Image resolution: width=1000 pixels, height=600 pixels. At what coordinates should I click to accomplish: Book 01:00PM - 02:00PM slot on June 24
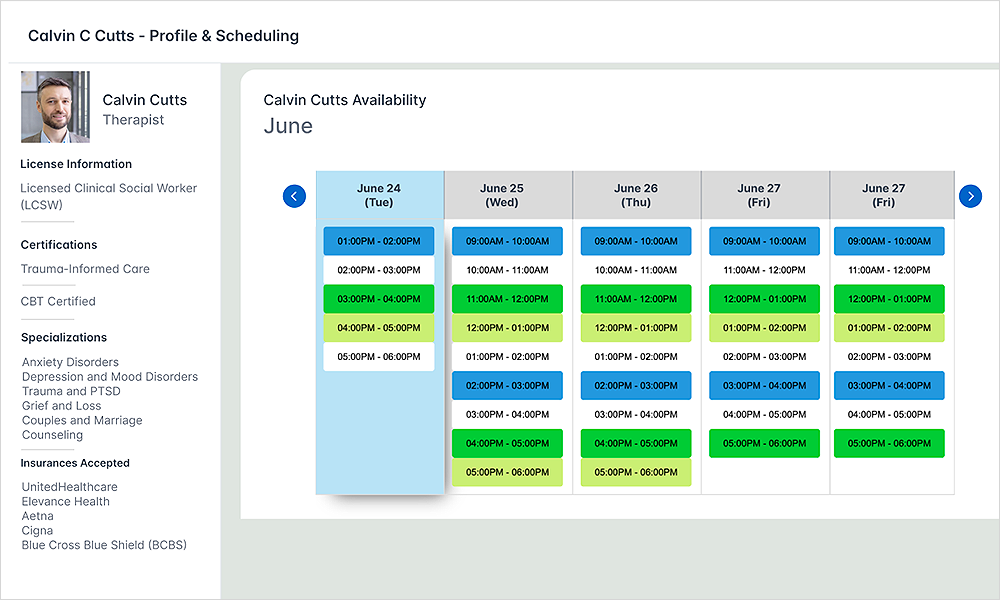click(x=379, y=241)
